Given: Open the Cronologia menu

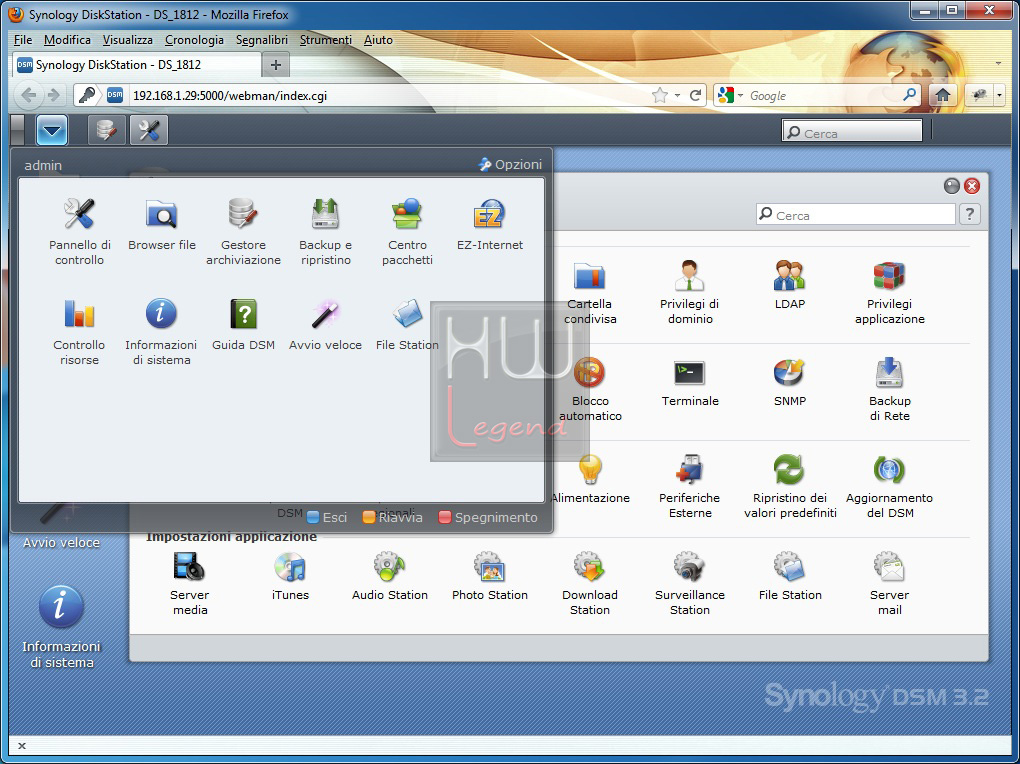Looking at the screenshot, I should pos(194,40).
